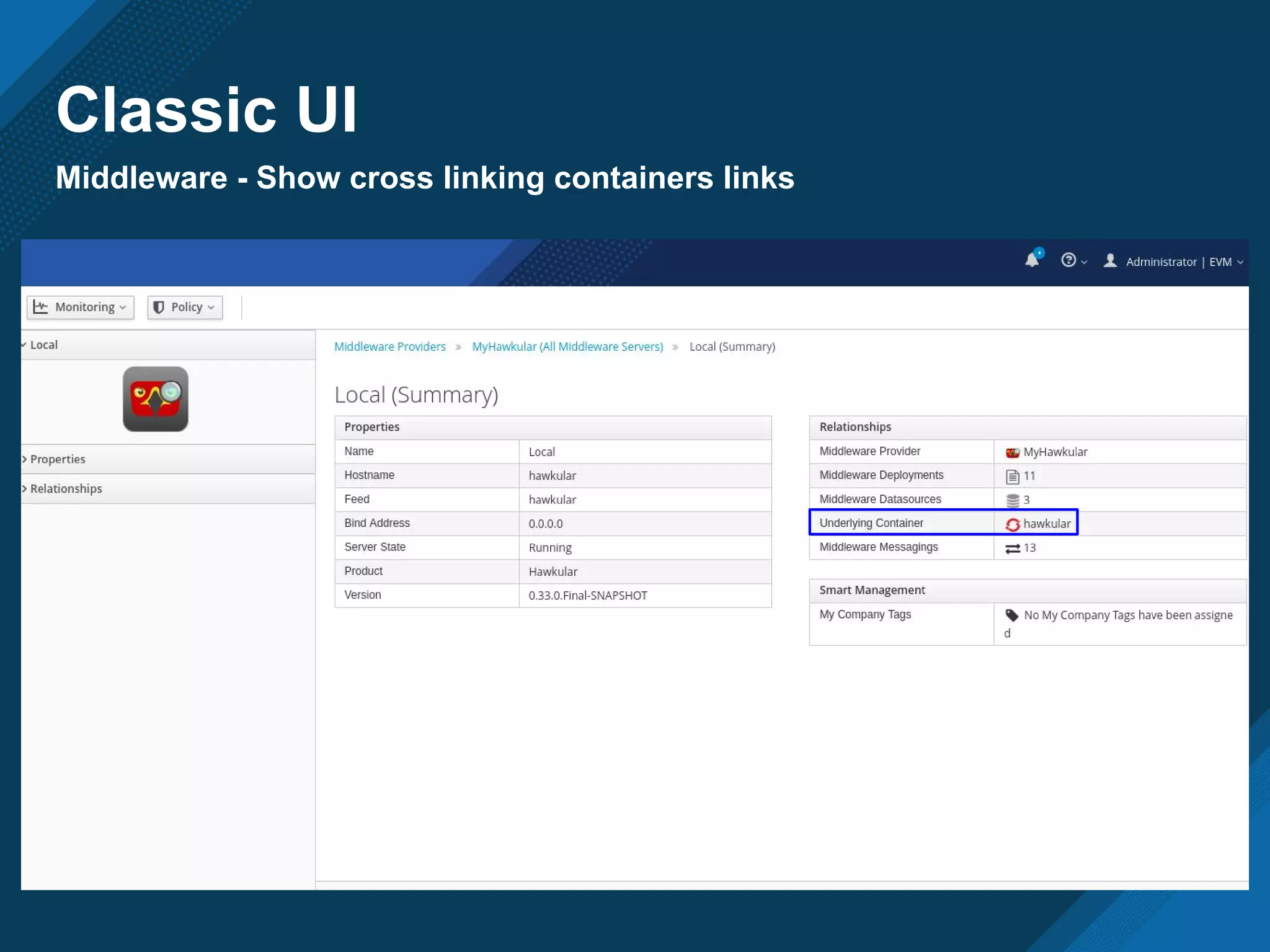The width and height of the screenshot is (1270, 952).
Task: Open the notifications bell icon
Action: pos(1032,259)
